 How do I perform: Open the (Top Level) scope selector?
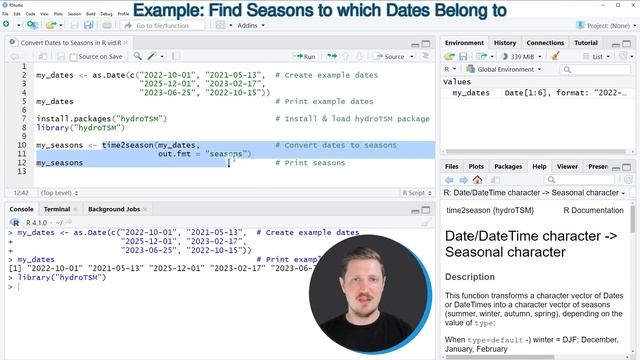pyautogui.click(x=59, y=193)
